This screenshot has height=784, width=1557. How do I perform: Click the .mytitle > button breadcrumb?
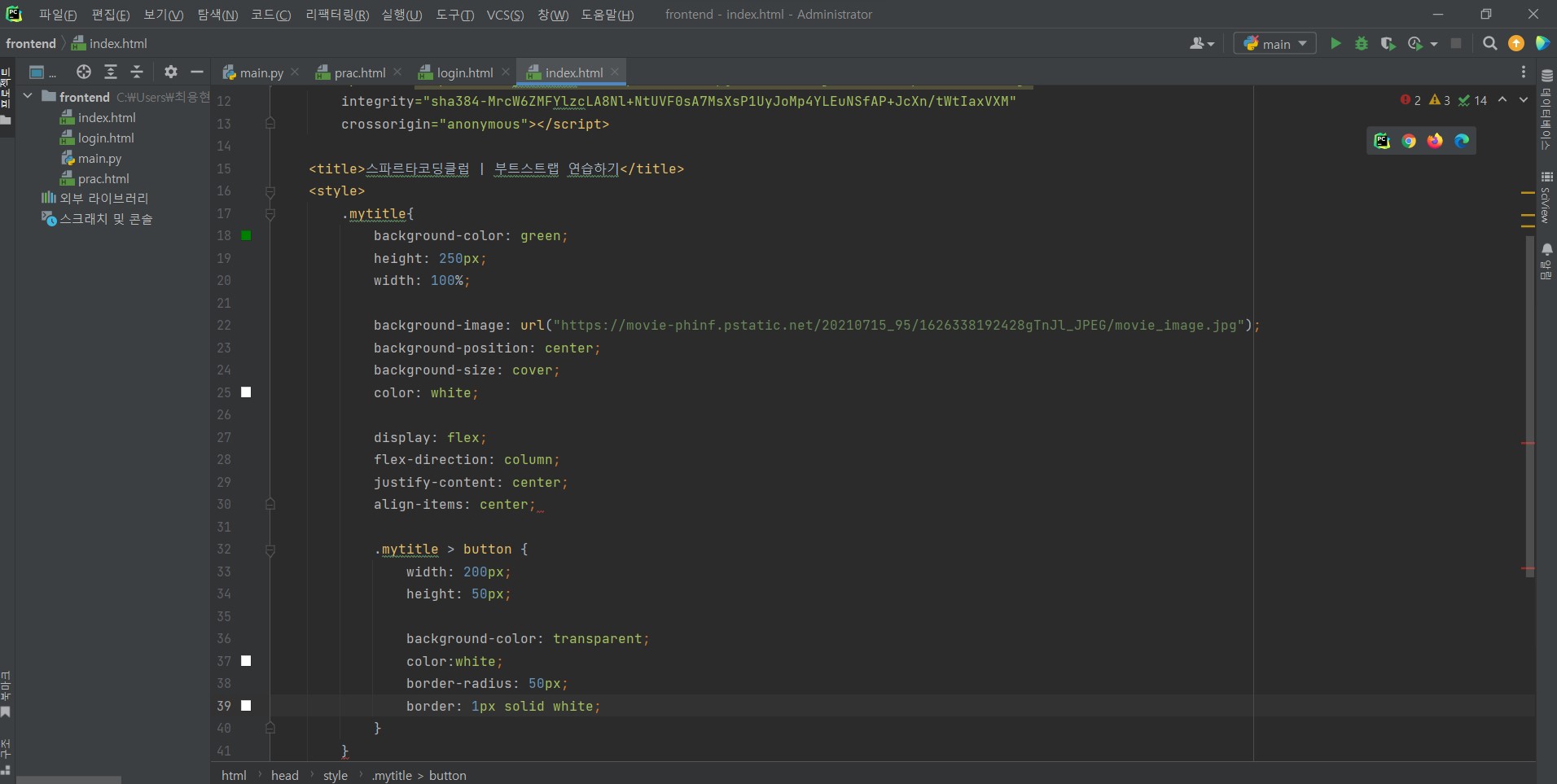click(419, 775)
